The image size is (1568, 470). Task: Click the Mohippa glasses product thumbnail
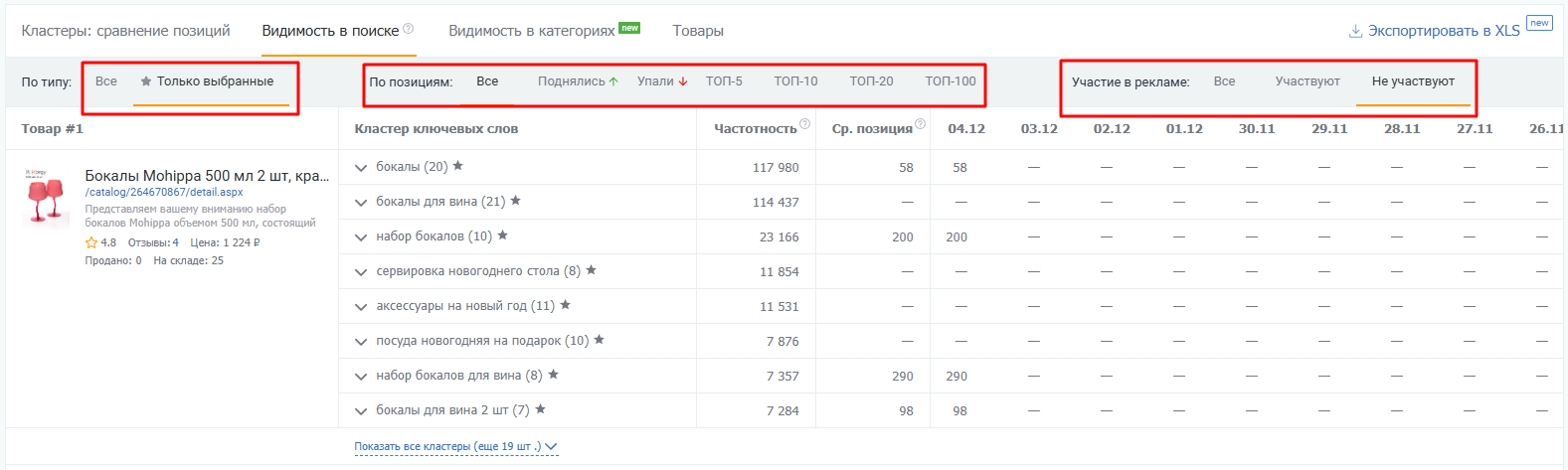pos(45,196)
